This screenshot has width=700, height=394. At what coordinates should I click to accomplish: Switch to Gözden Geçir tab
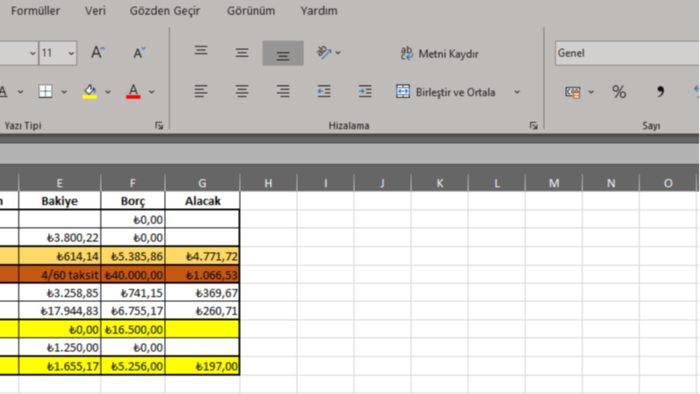pos(165,11)
